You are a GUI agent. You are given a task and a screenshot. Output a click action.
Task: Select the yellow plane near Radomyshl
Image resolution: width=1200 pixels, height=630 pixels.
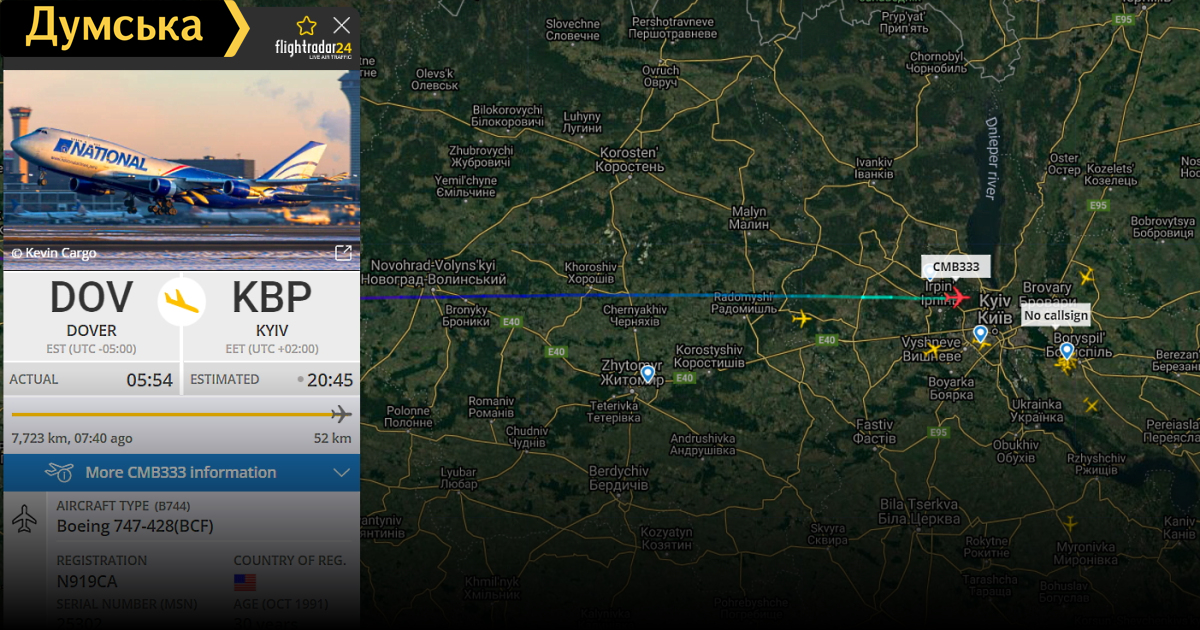(801, 319)
